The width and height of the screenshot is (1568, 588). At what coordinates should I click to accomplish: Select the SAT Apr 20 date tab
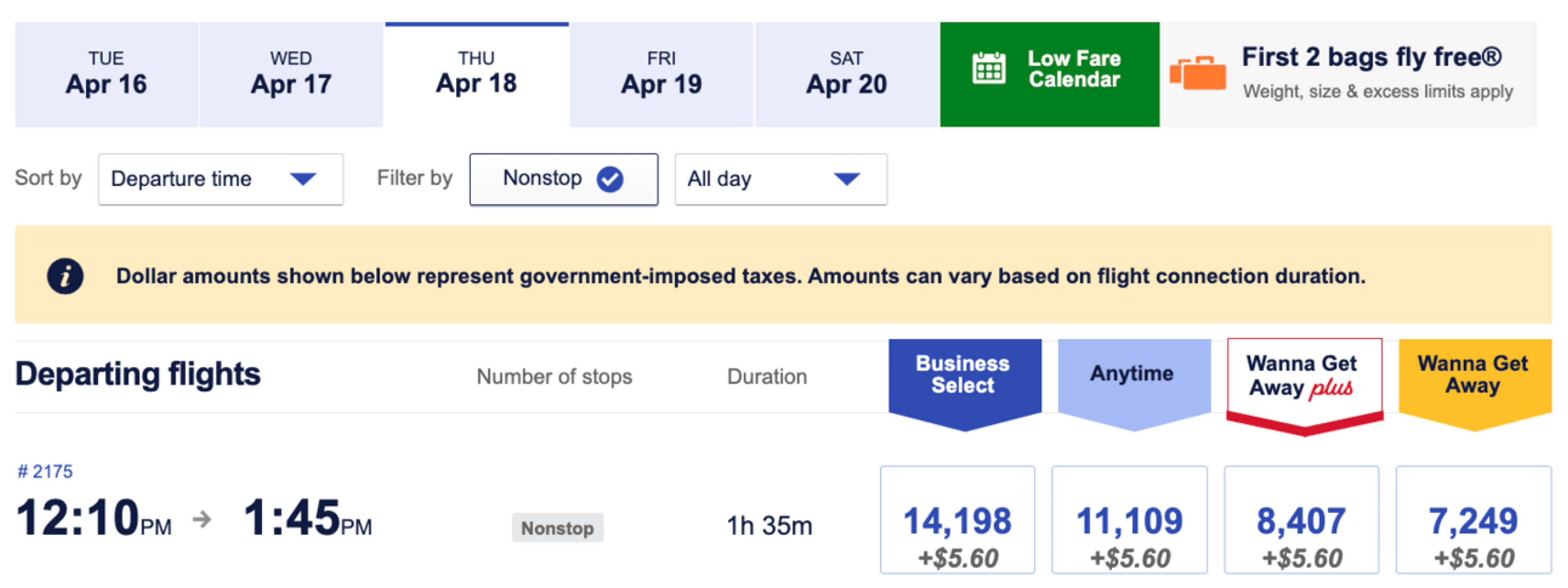click(x=847, y=74)
